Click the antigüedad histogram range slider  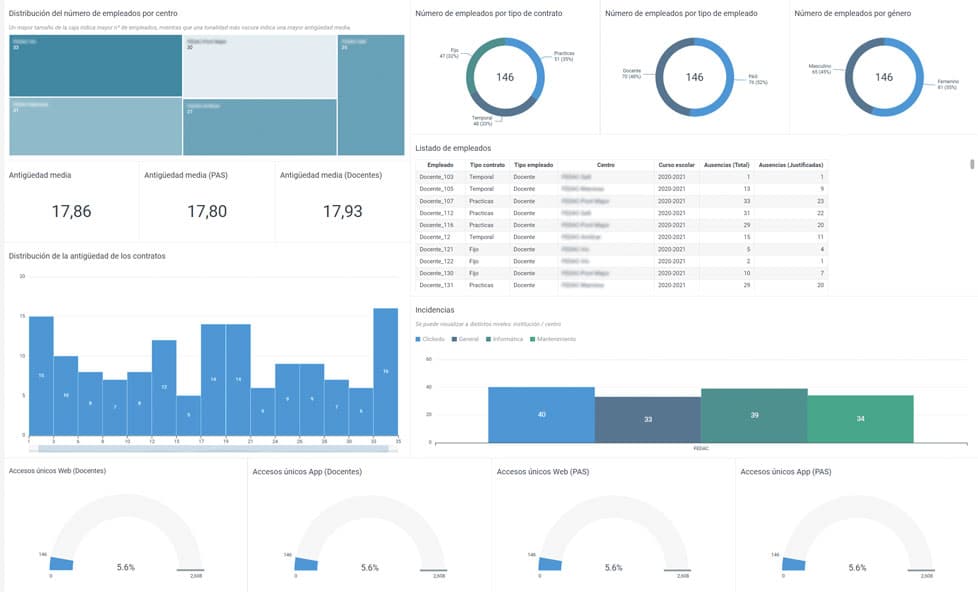(x=213, y=448)
